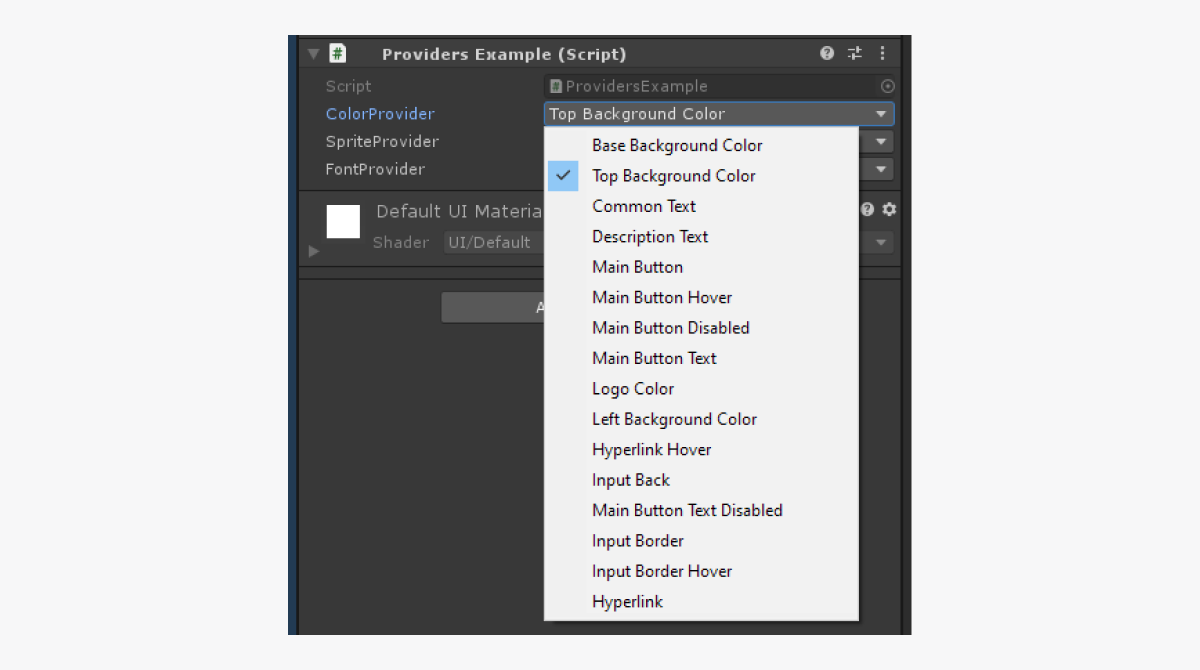Open the ColorProvider dropdown
The image size is (1200, 670).
[718, 114]
